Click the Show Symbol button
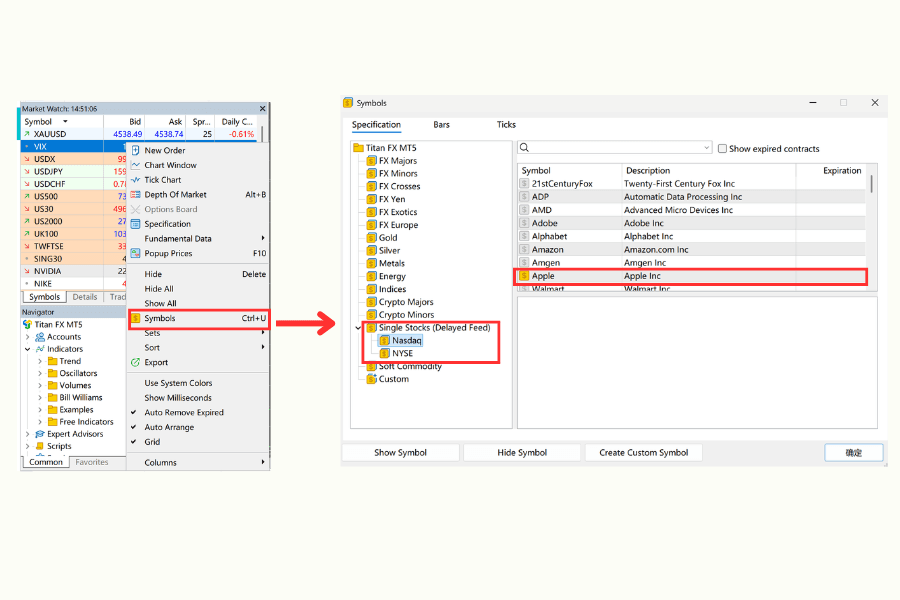The height and width of the screenshot is (600, 900). [x=400, y=452]
